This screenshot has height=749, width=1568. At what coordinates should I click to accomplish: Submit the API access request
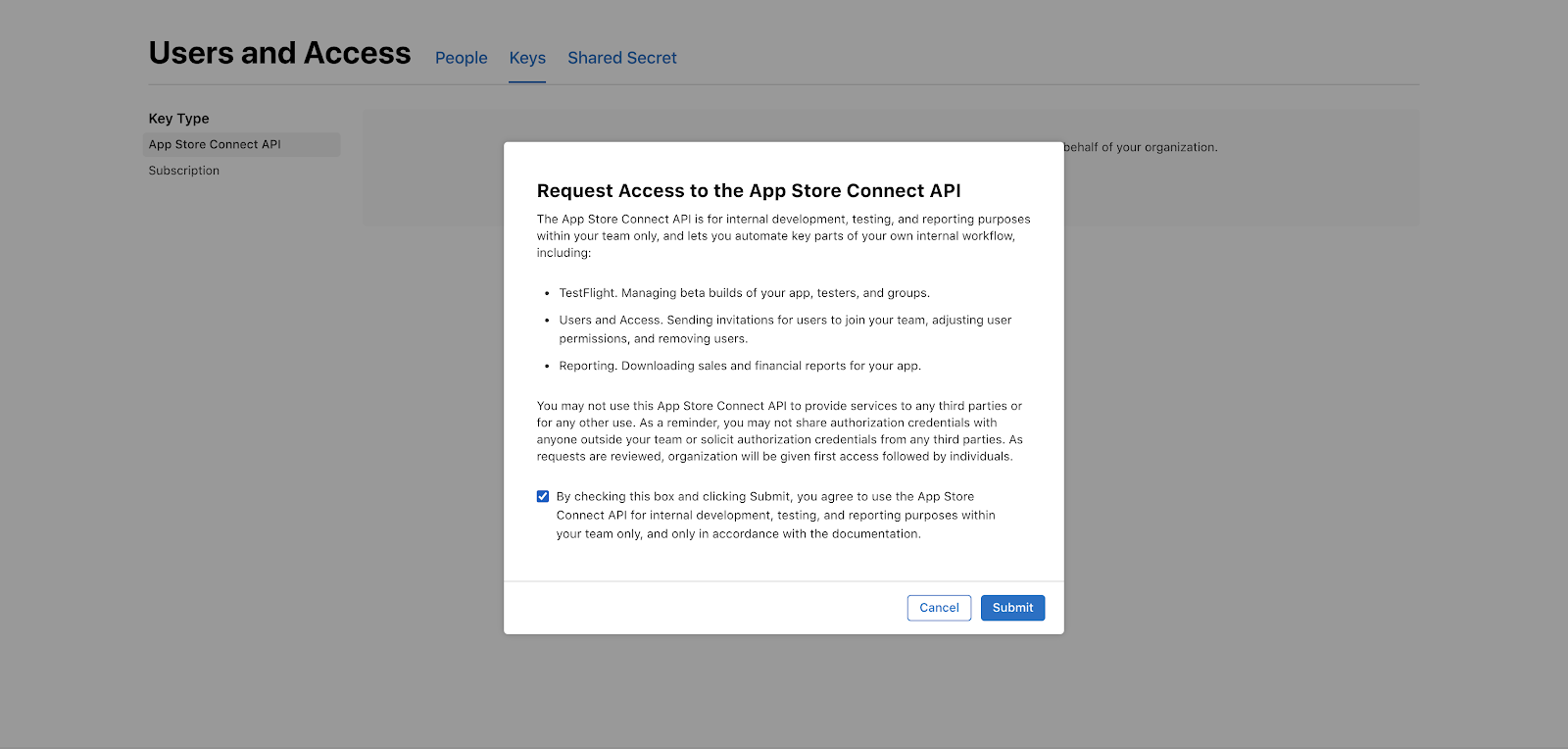tap(1012, 608)
